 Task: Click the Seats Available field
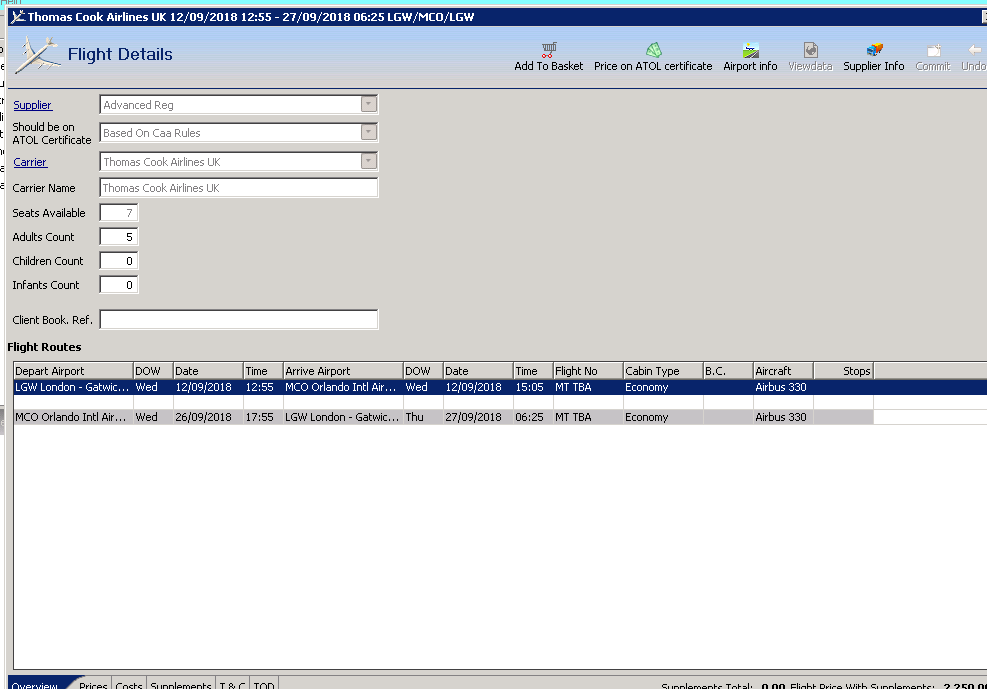[x=118, y=213]
